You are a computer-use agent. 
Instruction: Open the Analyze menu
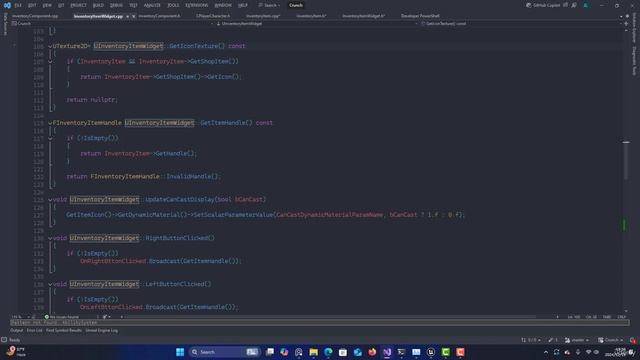pyautogui.click(x=152, y=5)
